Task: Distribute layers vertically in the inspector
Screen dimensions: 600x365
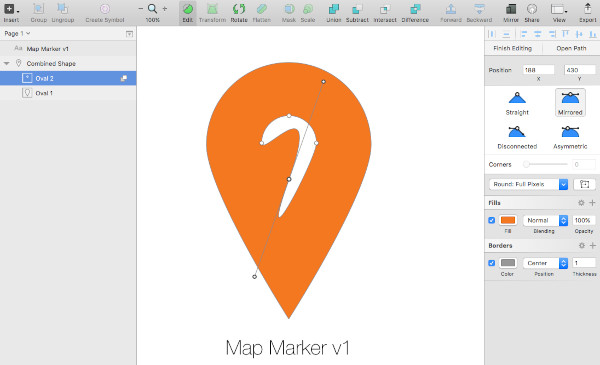Action: pyautogui.click(x=506, y=34)
